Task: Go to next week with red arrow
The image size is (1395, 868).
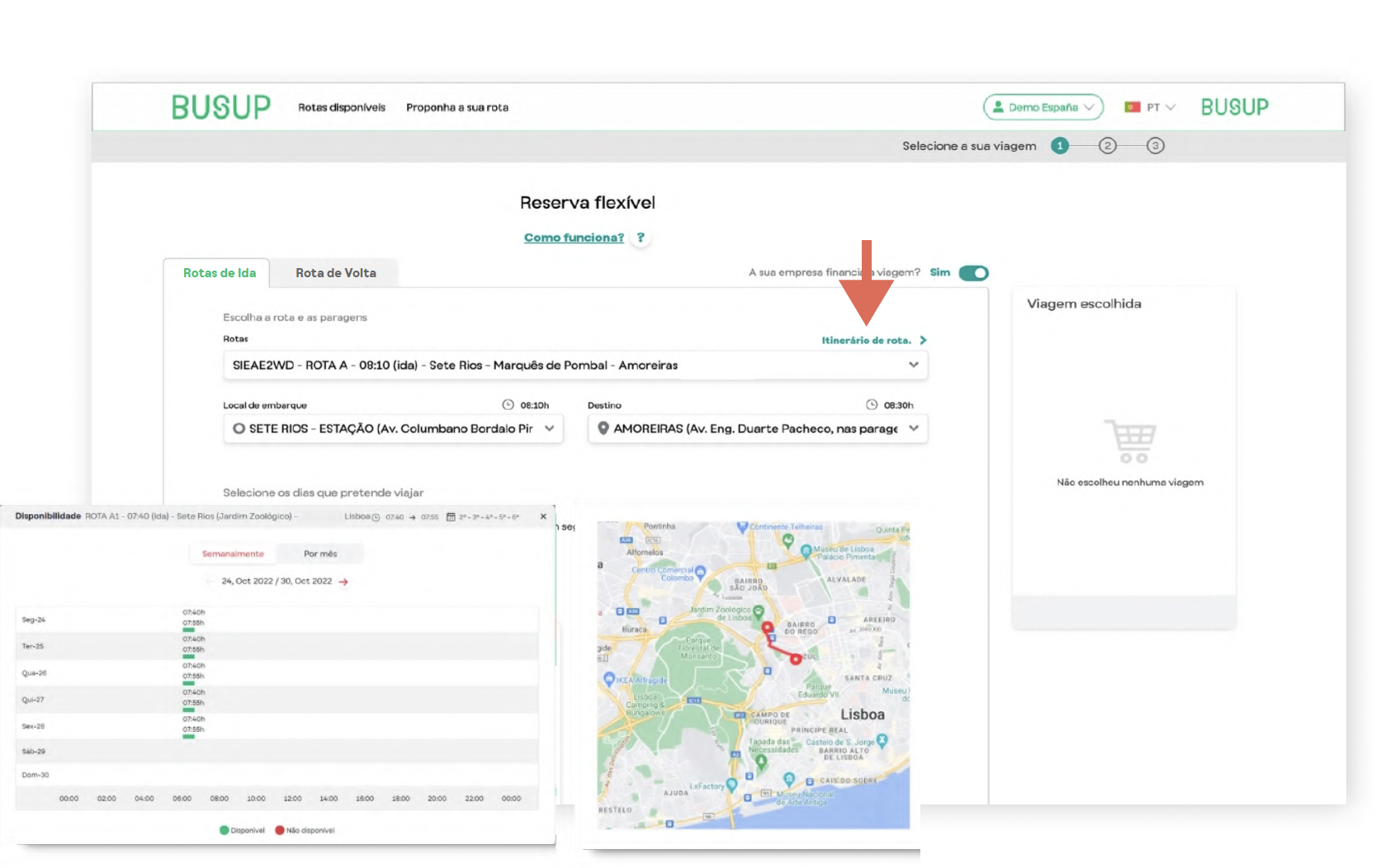Action: pos(343,582)
